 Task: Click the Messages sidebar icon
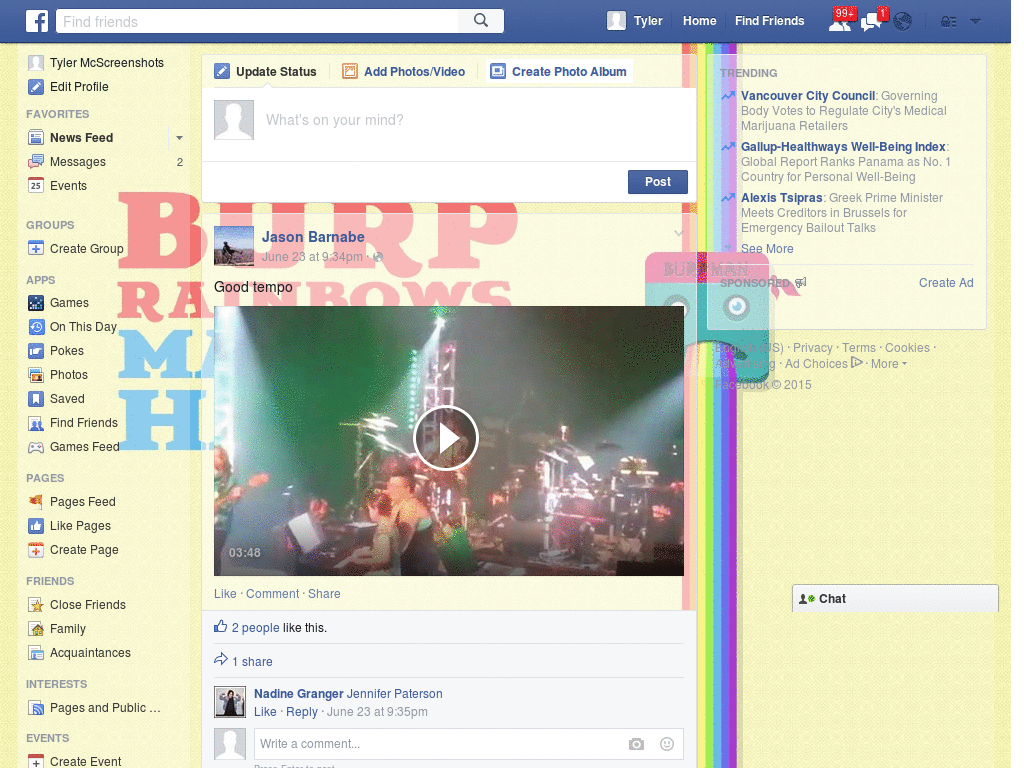coord(36,162)
